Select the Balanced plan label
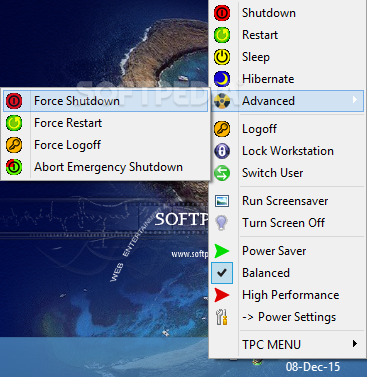 coord(266,273)
